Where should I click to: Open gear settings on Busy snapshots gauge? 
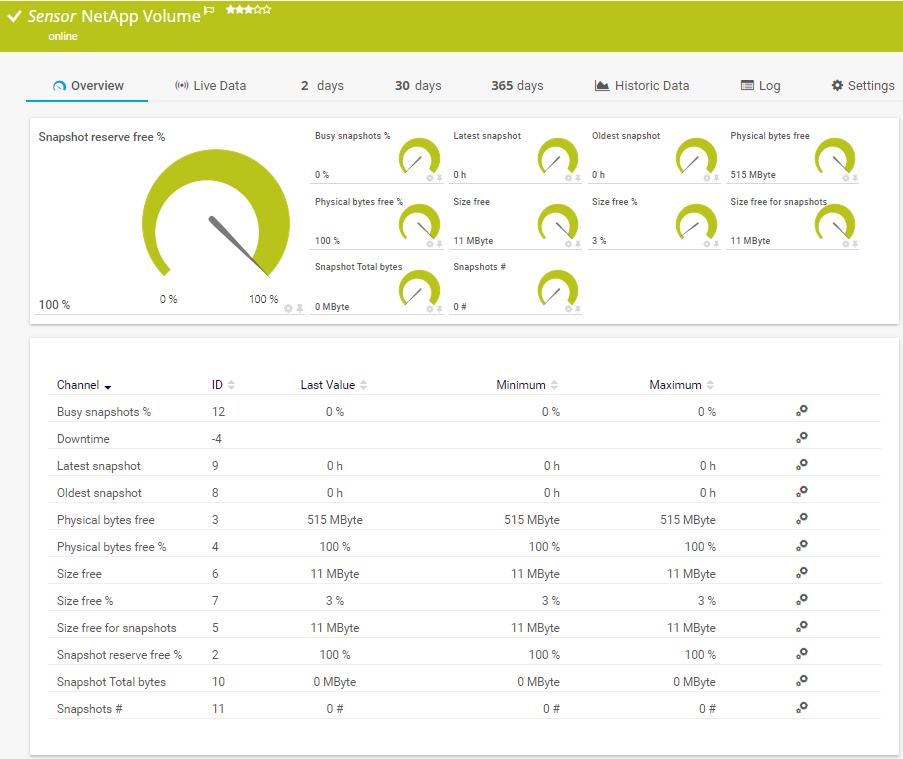click(x=430, y=178)
